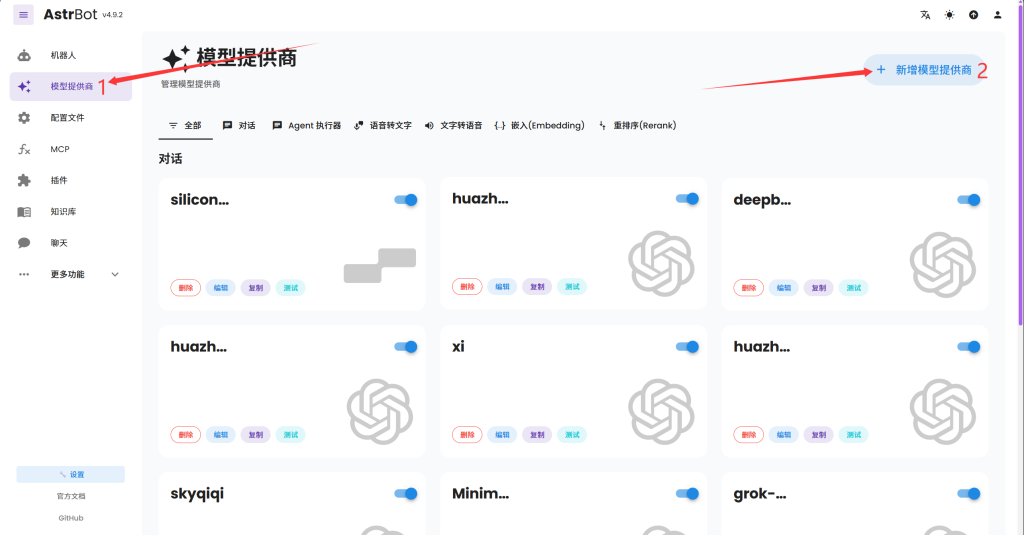
Task: Toggle off the deepb… provider switch
Action: pyautogui.click(x=969, y=200)
